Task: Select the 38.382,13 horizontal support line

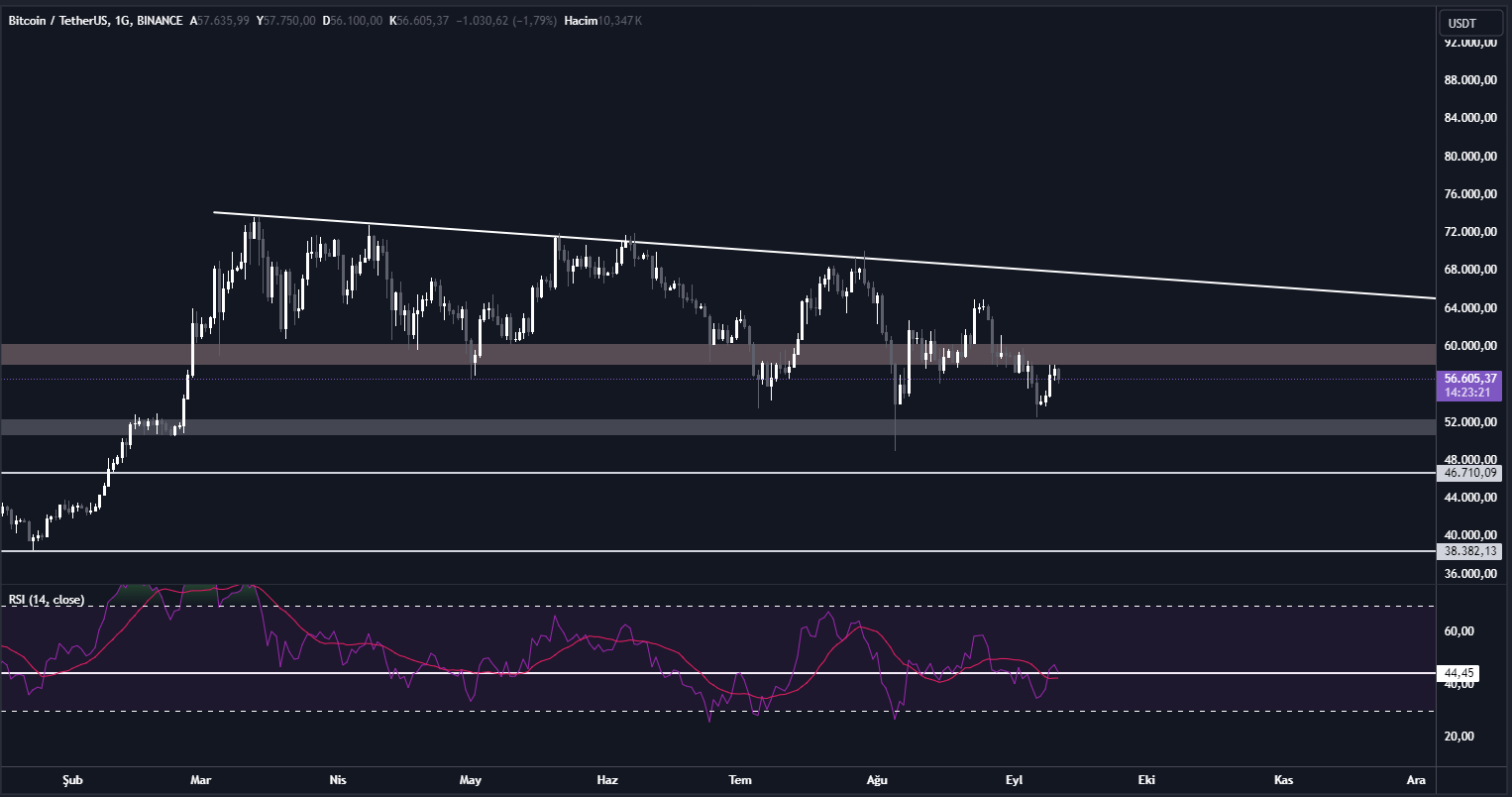Action: [718, 550]
